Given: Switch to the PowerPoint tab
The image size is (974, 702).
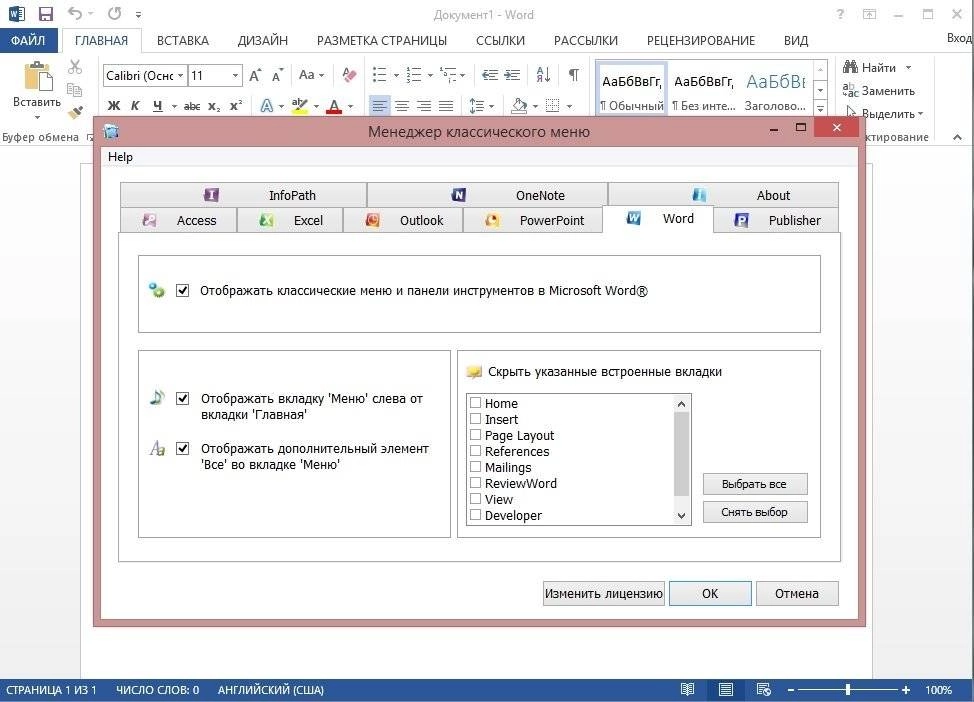Looking at the screenshot, I should click(533, 221).
